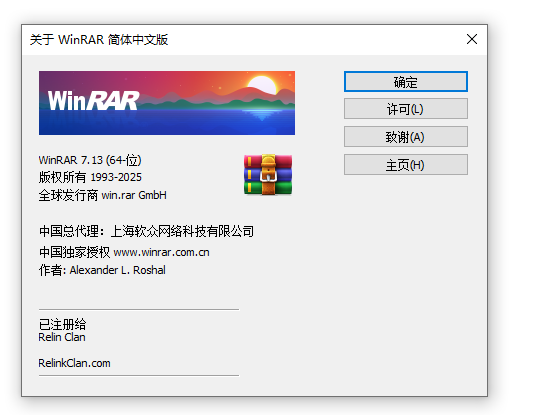This screenshot has height=415, width=534.
Task: Open the 主页(H) home page button
Action: (406, 165)
